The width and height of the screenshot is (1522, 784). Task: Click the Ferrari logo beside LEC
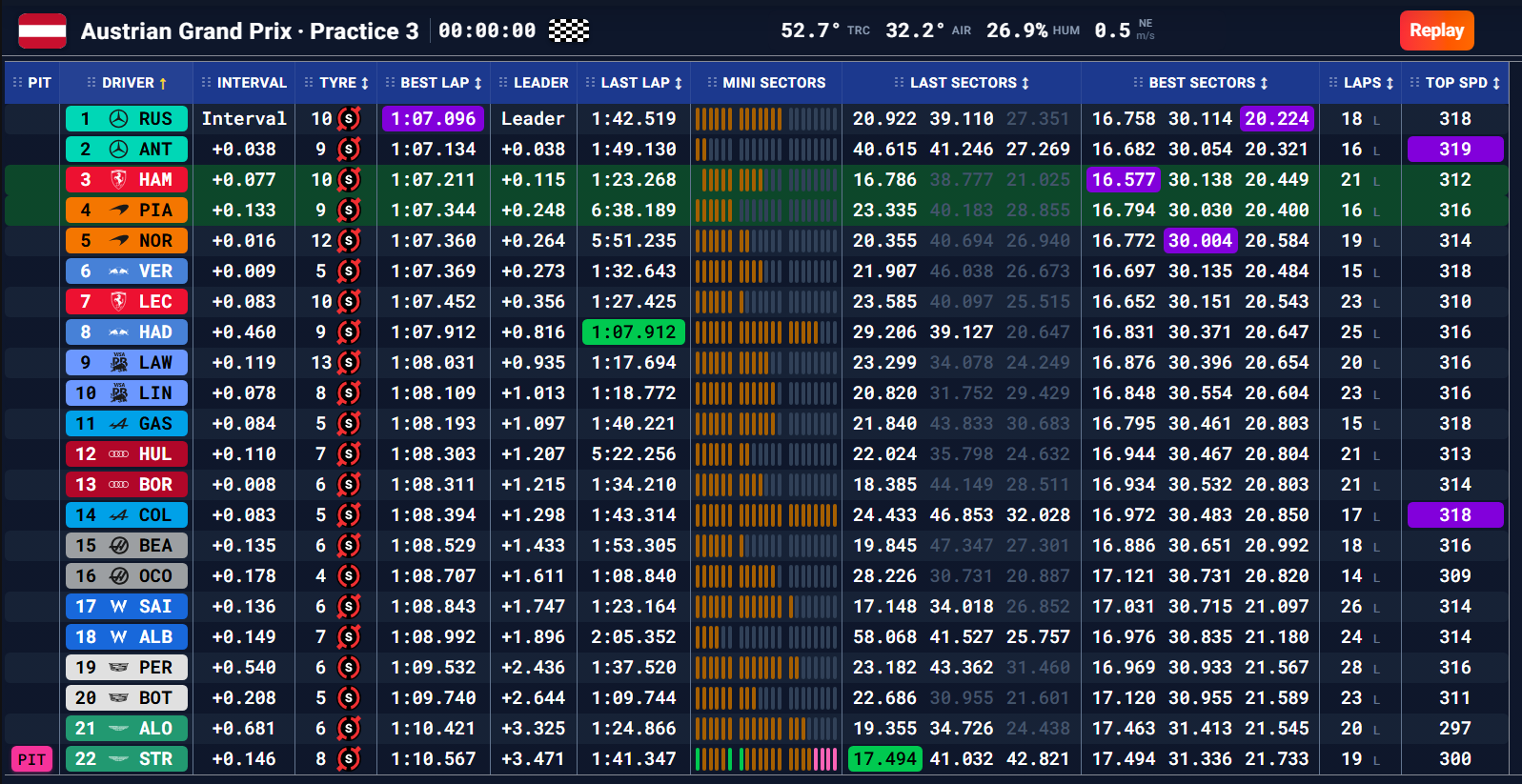click(119, 301)
